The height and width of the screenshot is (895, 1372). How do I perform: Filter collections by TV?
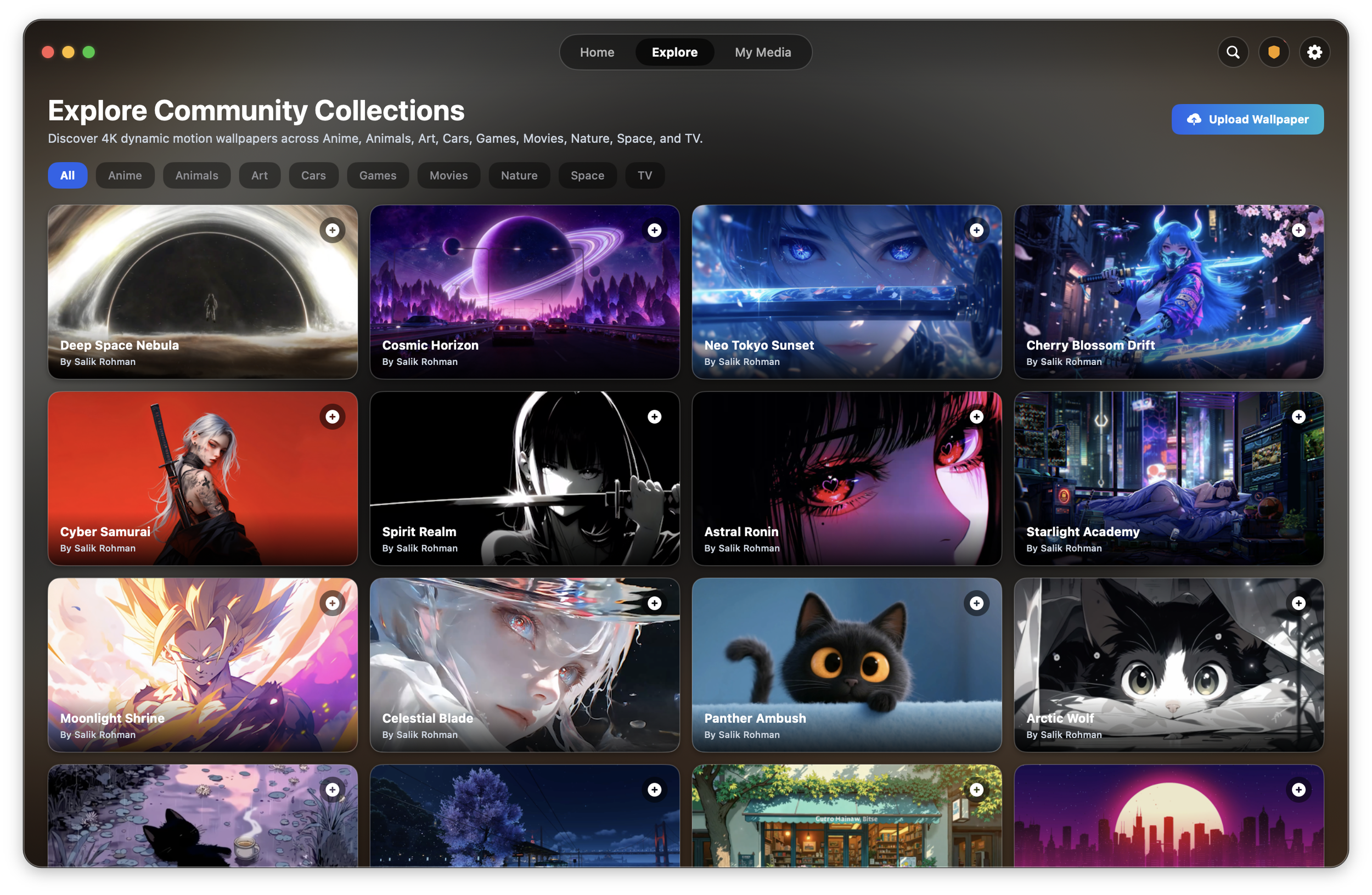tap(644, 175)
